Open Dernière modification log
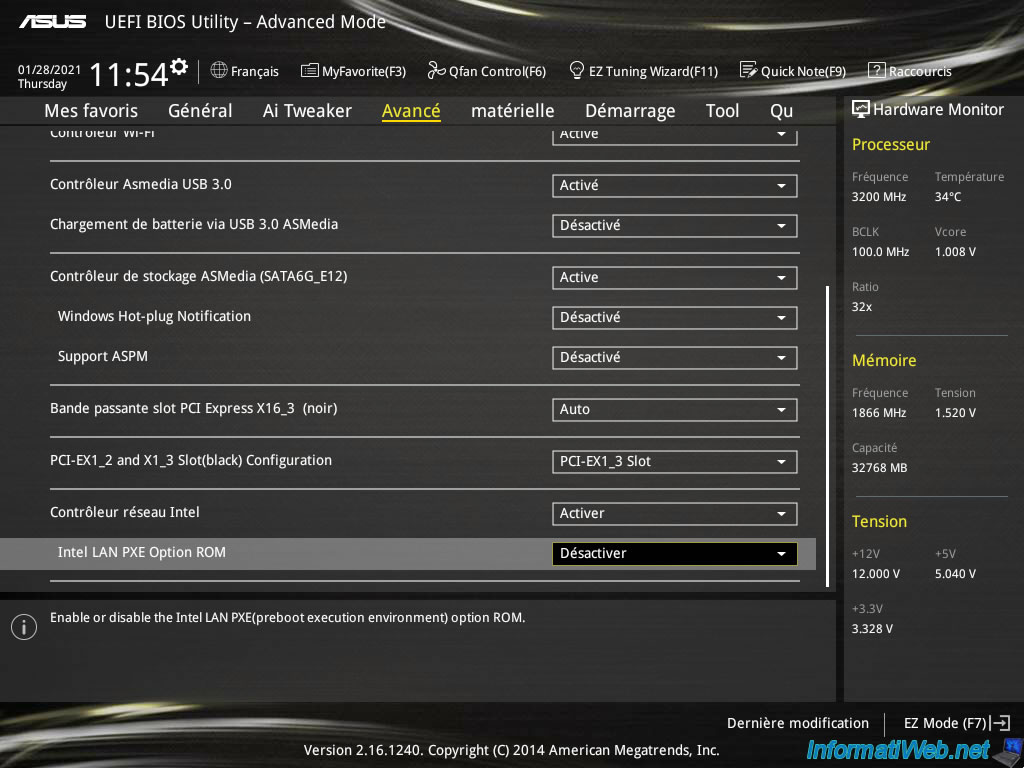1024x768 pixels. pos(797,723)
